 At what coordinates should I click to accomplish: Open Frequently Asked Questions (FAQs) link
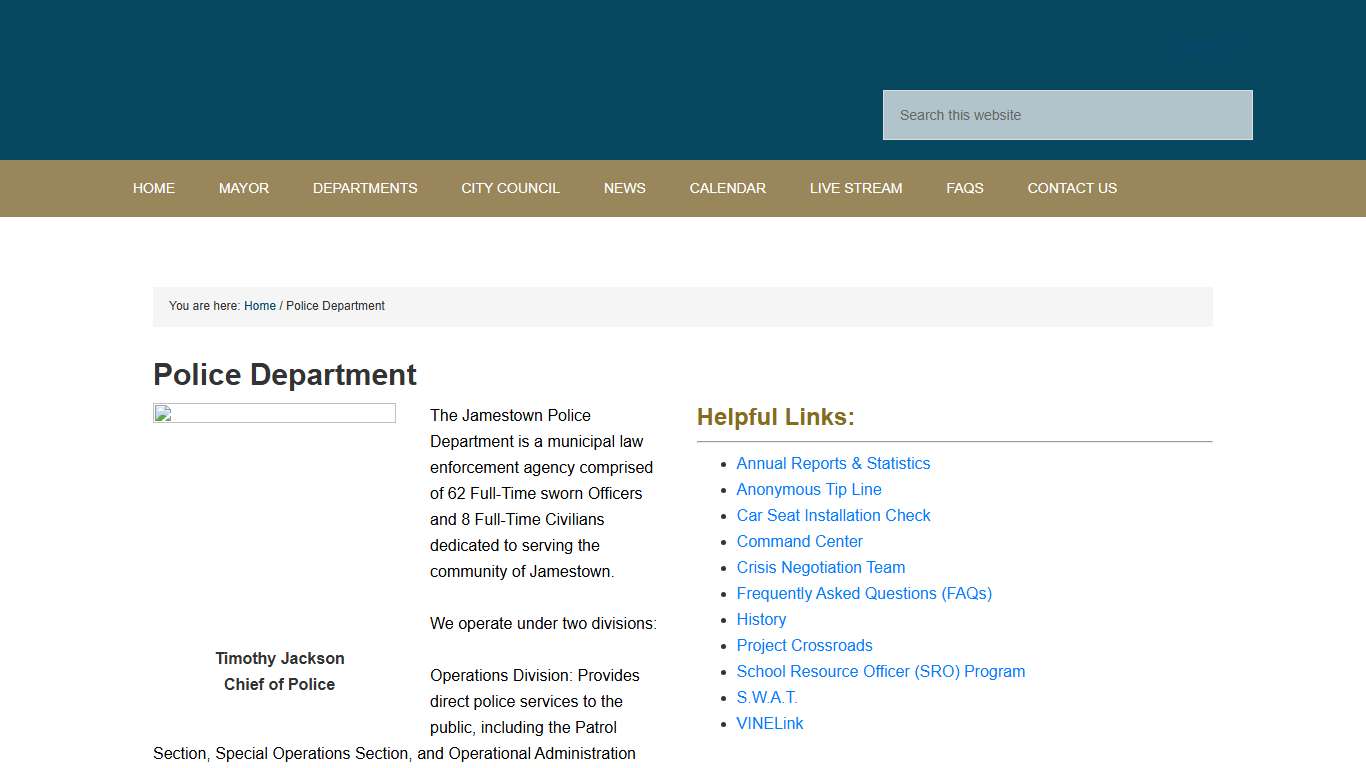click(x=864, y=593)
